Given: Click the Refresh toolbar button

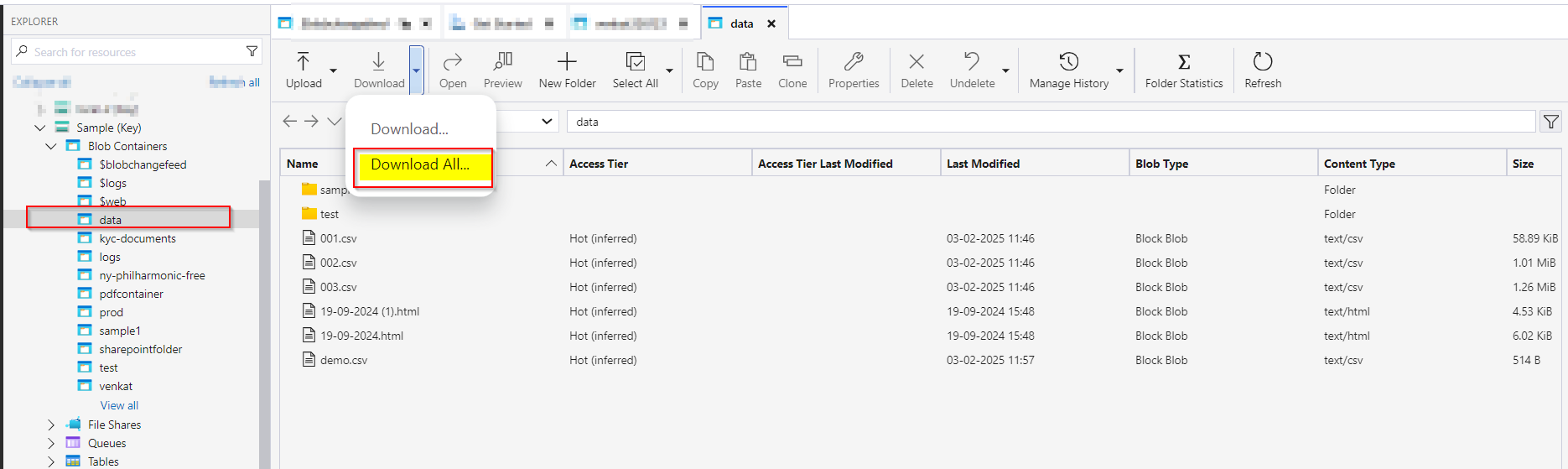Looking at the screenshot, I should point(1263,70).
